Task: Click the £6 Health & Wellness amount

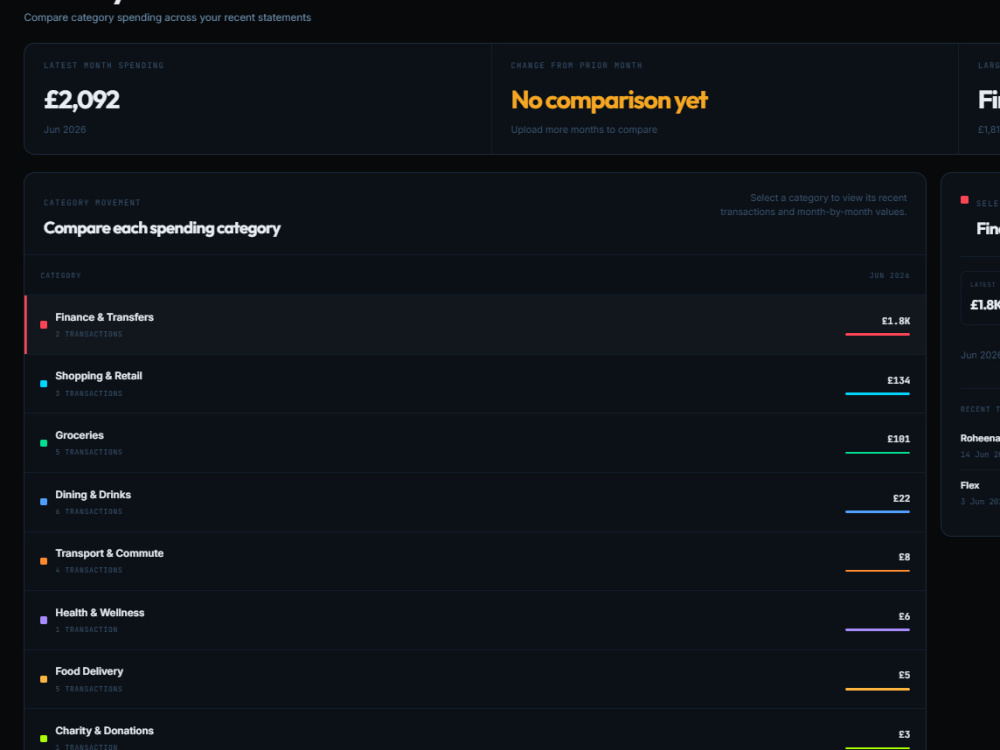Action: click(x=904, y=616)
